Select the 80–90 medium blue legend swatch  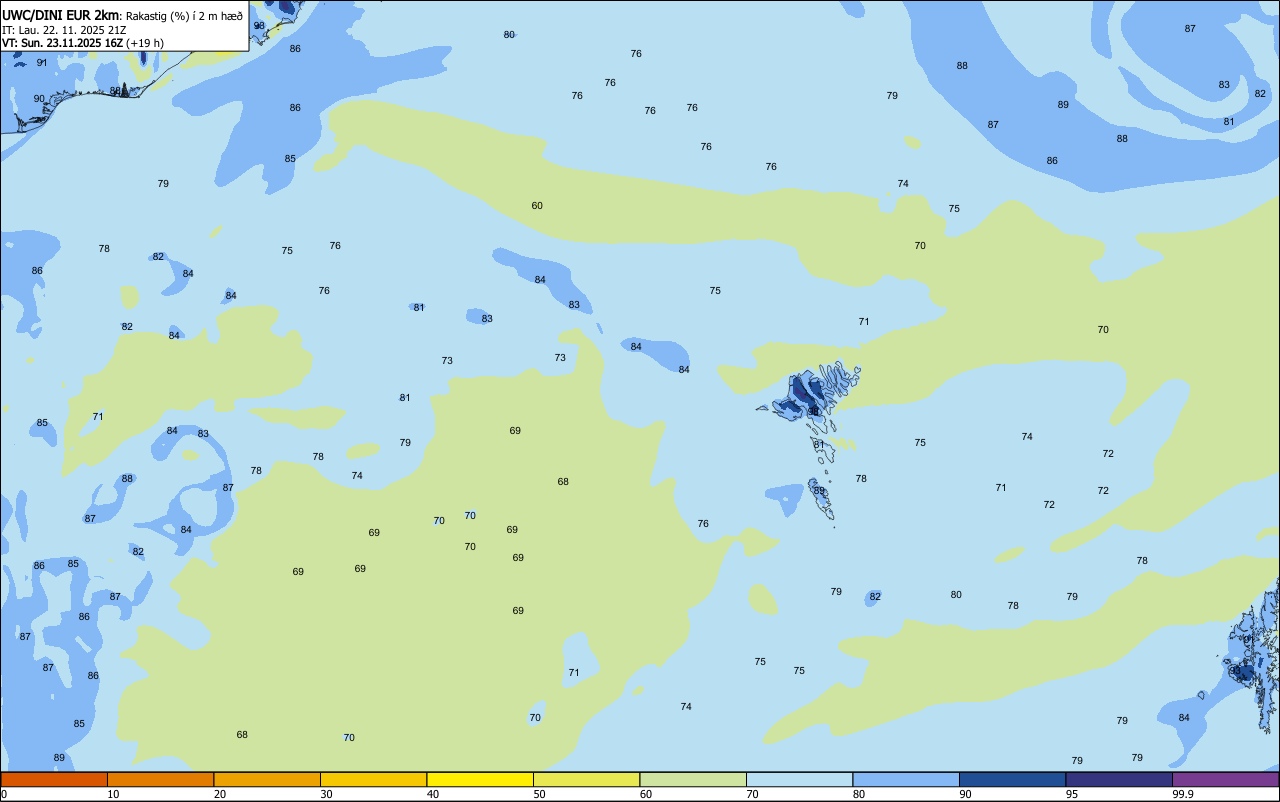pyautogui.click(x=906, y=779)
